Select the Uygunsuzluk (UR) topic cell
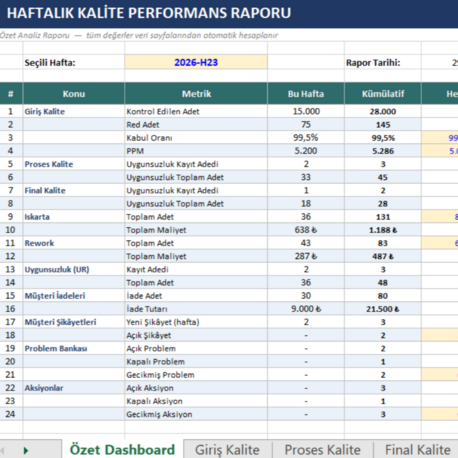 74,269
